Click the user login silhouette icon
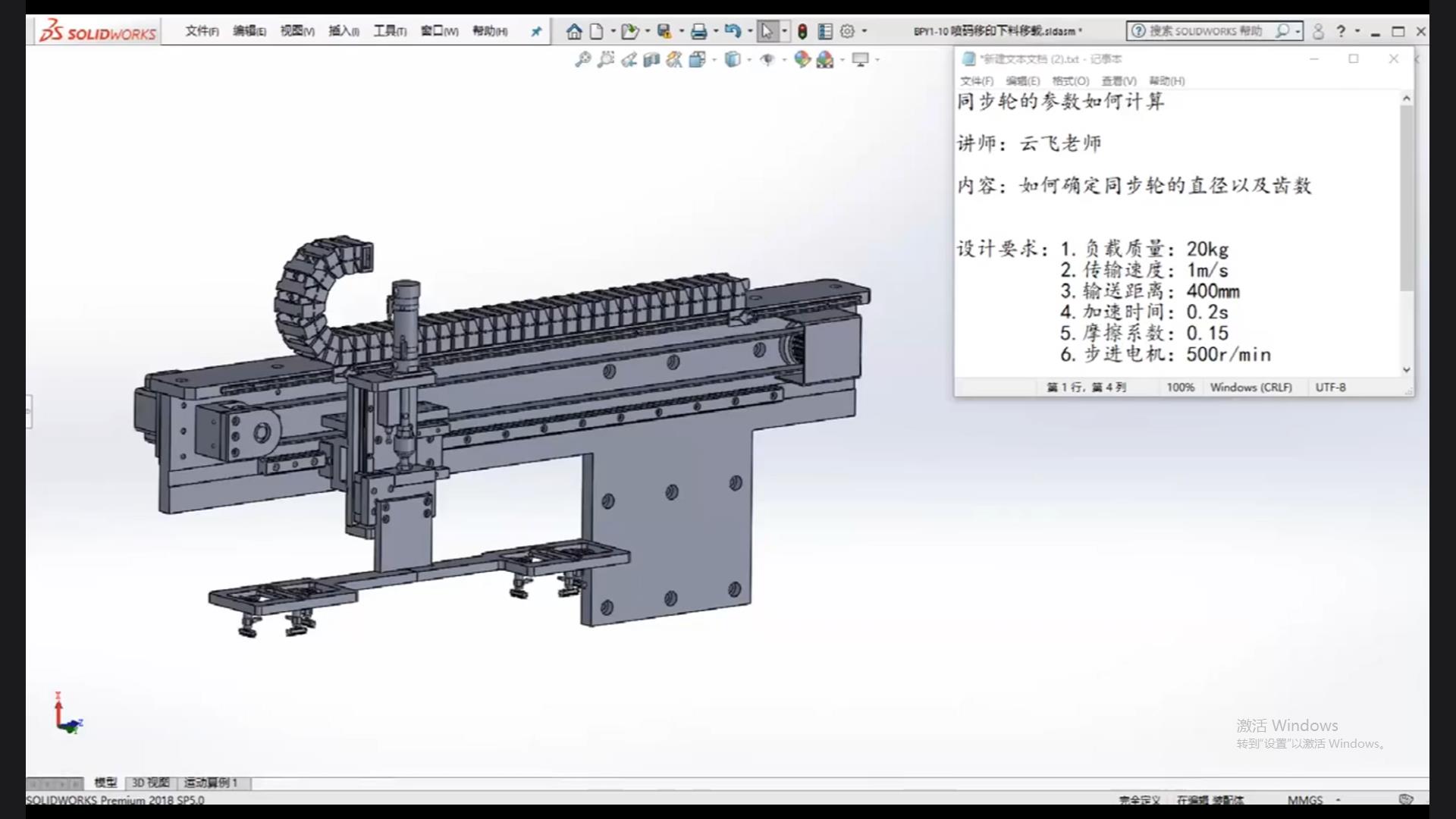 [x=1318, y=31]
